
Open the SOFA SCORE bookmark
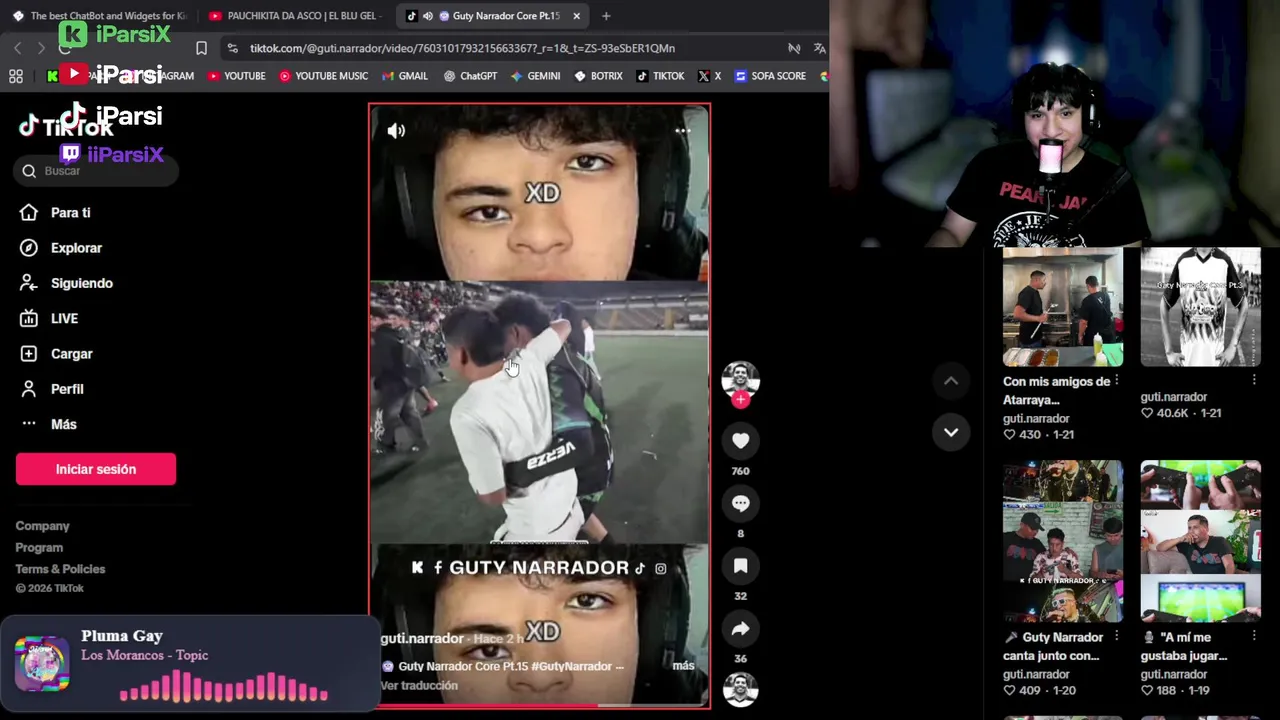[x=770, y=76]
